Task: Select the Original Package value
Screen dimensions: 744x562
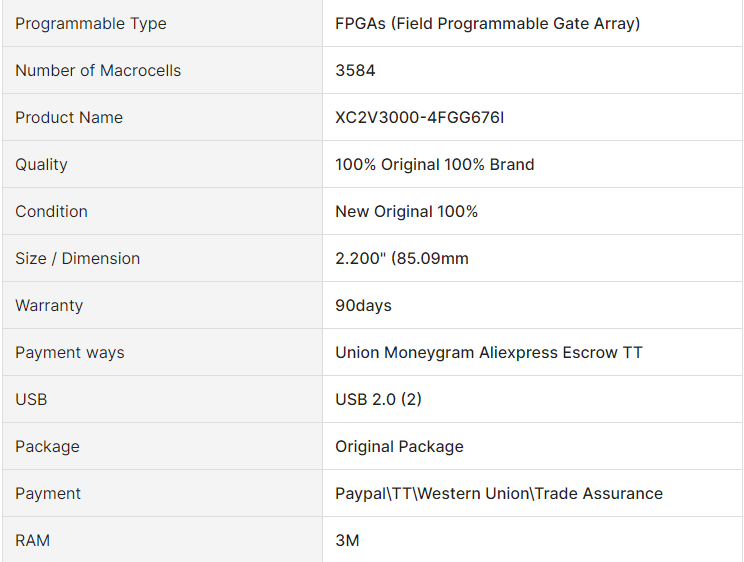Action: point(399,446)
